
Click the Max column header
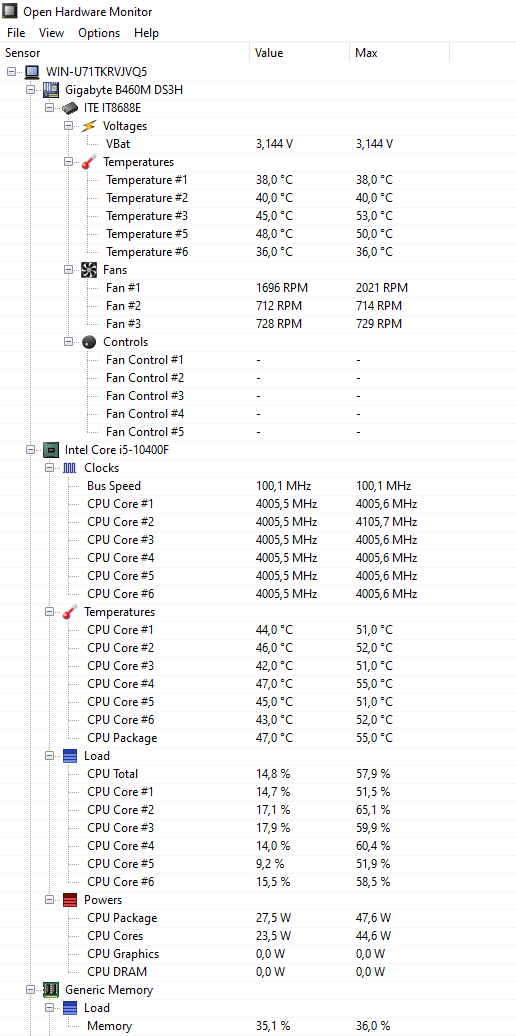click(x=399, y=53)
